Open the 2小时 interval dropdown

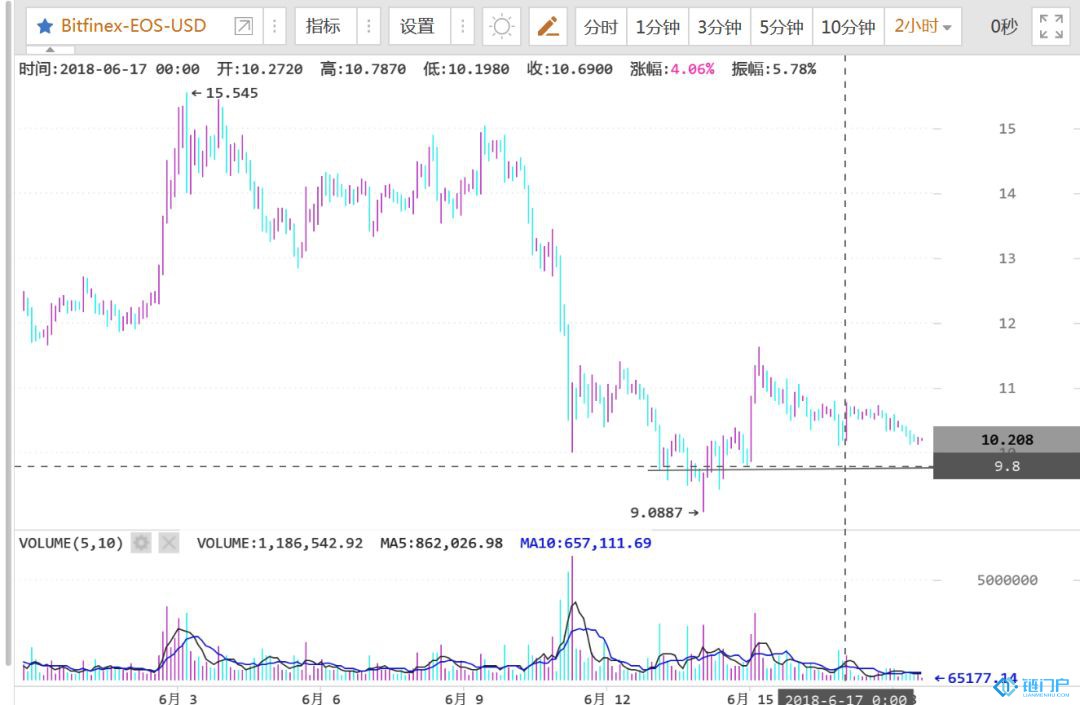922,27
